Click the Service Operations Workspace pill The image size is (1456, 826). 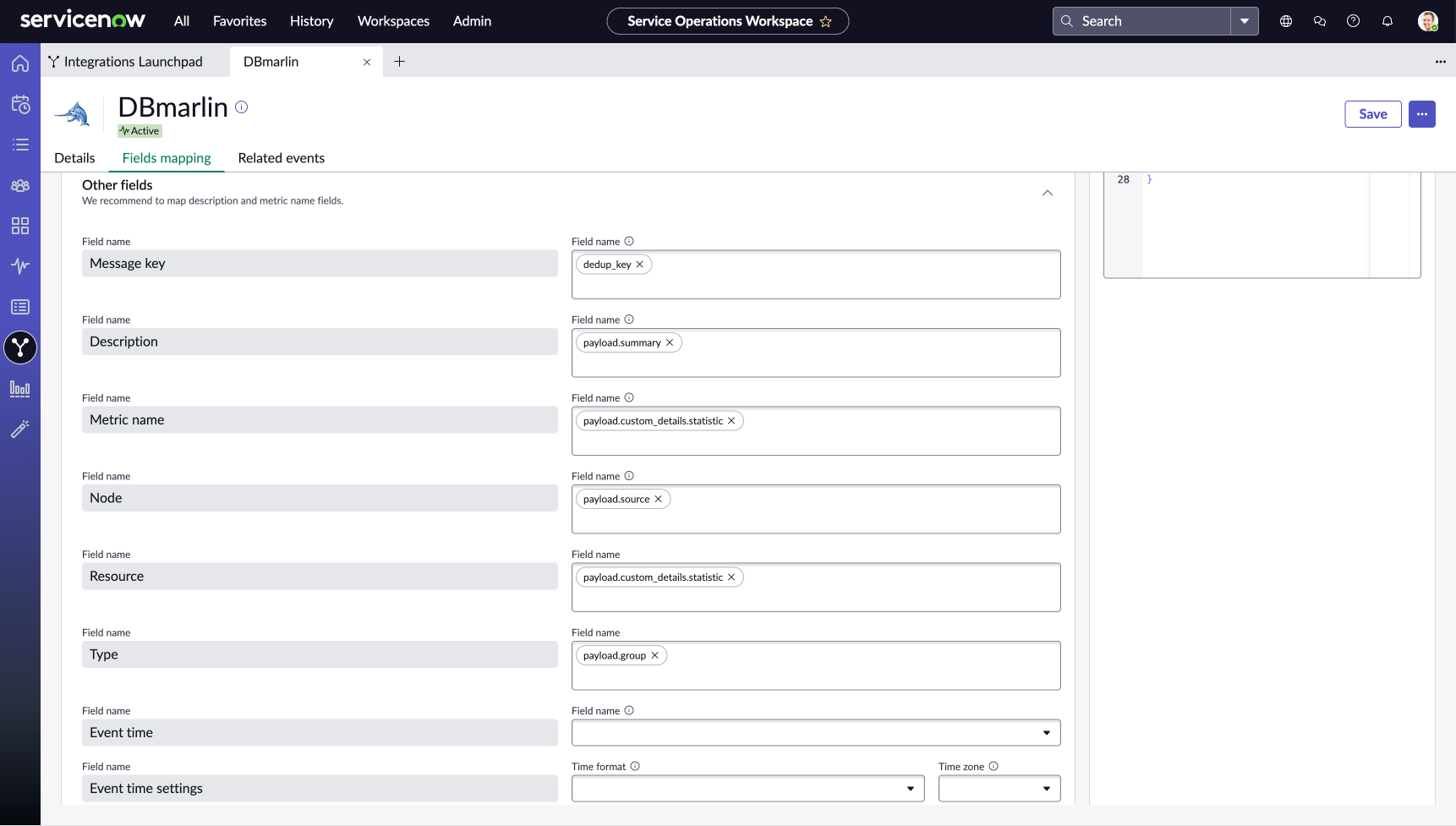tap(728, 21)
